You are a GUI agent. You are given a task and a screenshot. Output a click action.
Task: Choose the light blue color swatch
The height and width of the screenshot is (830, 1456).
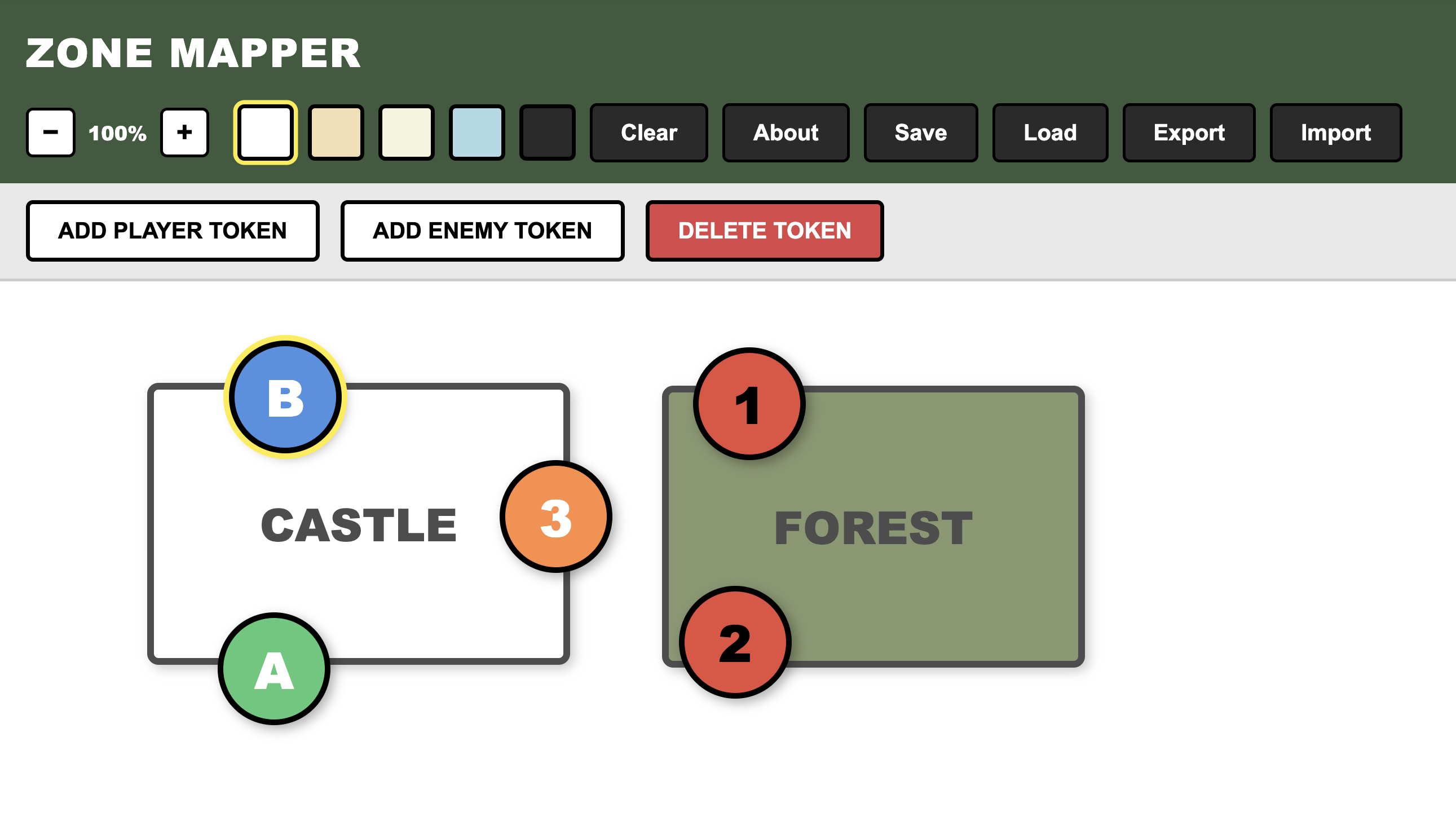476,133
